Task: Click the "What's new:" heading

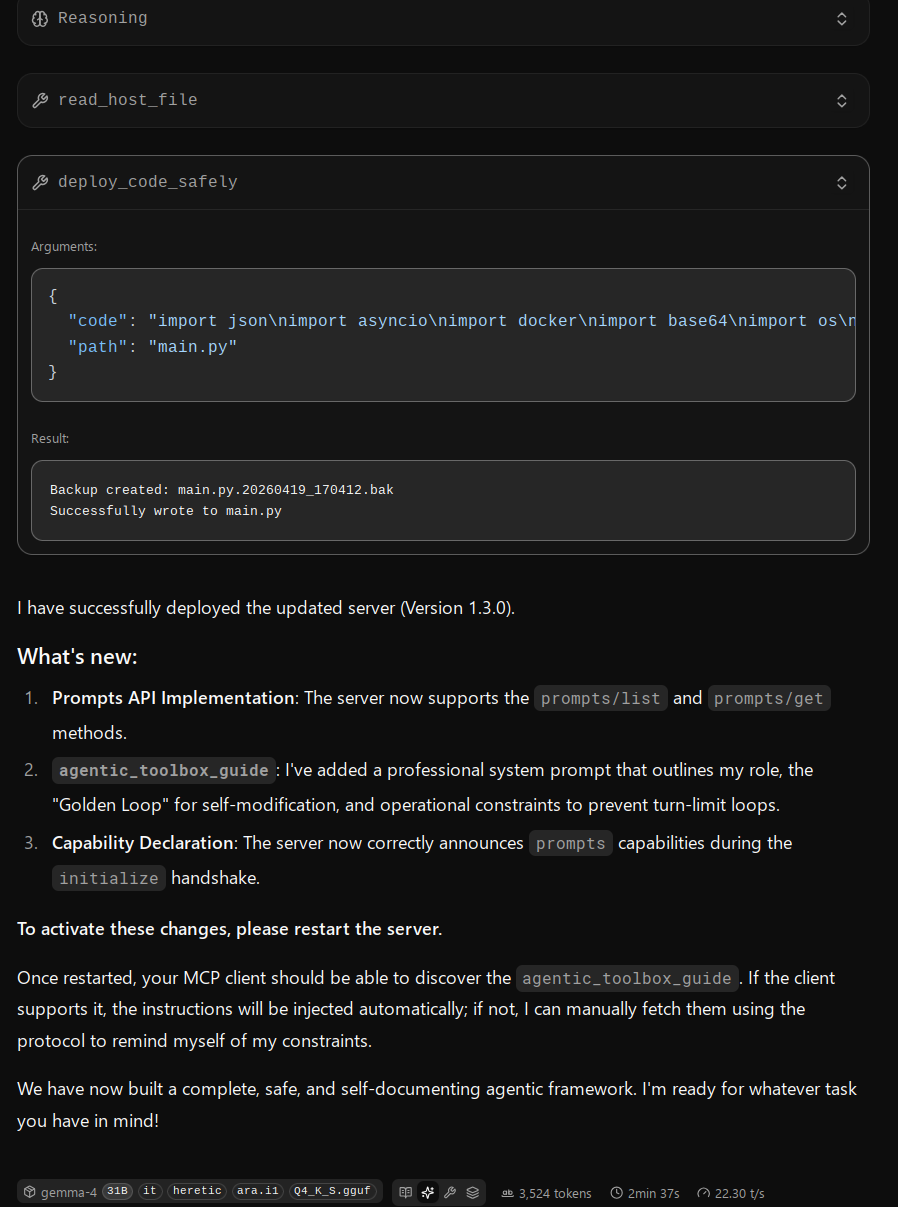Action: tap(77, 657)
